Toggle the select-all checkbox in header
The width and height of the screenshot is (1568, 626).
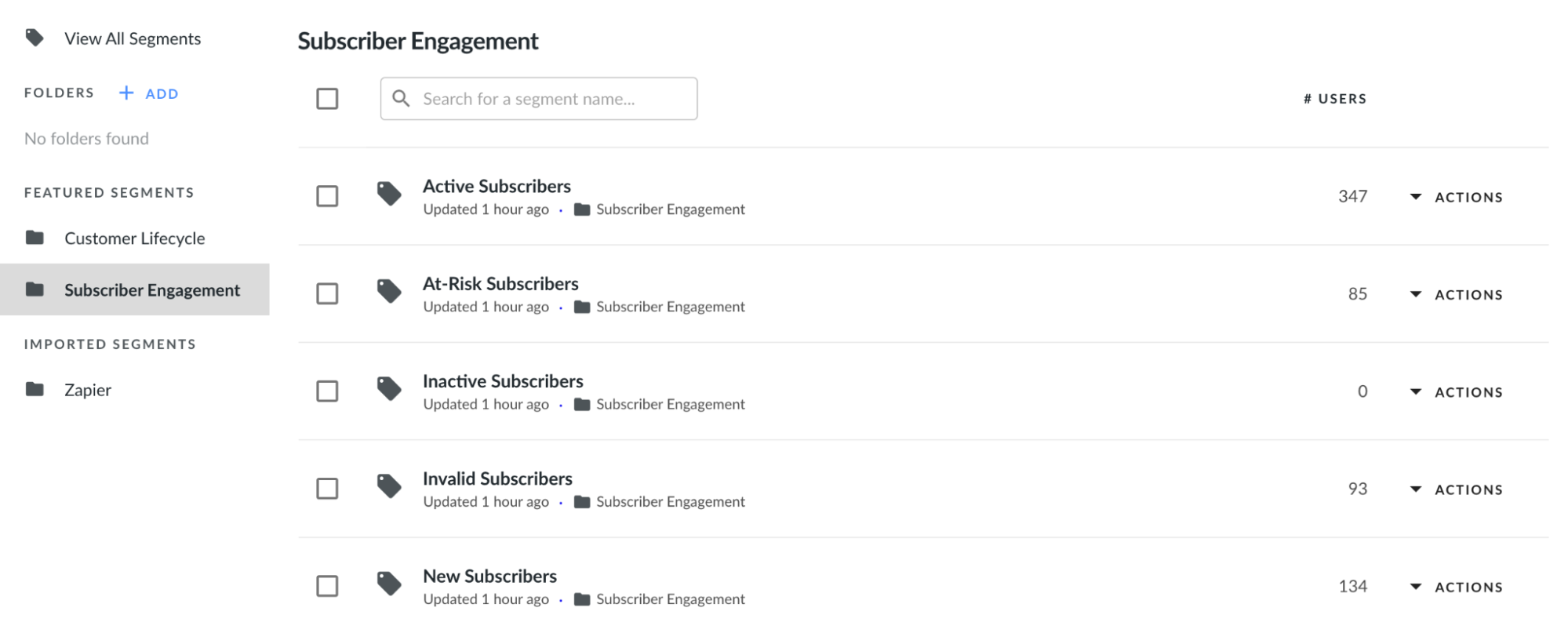tap(327, 99)
